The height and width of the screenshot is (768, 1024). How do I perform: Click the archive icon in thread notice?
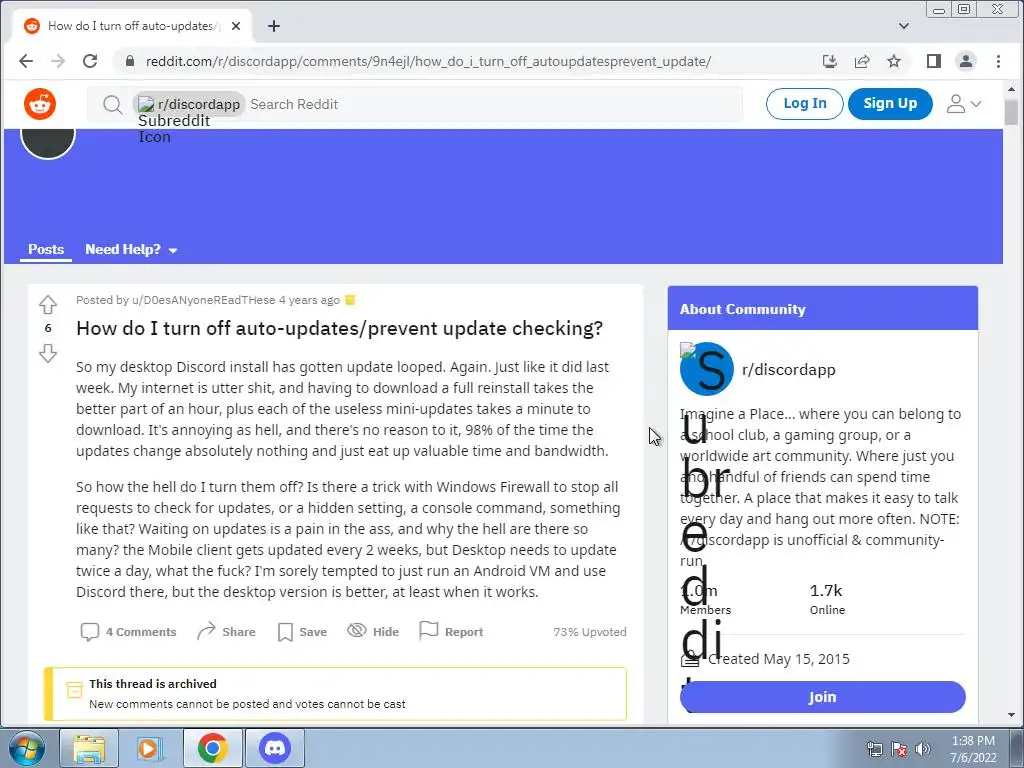tap(74, 690)
